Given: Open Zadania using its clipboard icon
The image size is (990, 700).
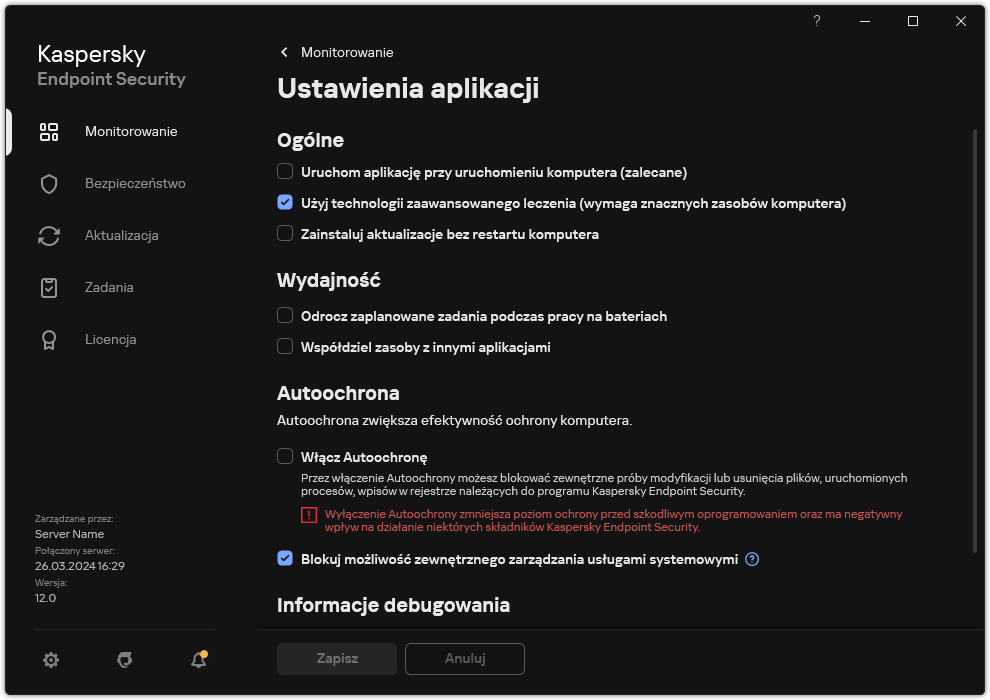Looking at the screenshot, I should coord(49,287).
